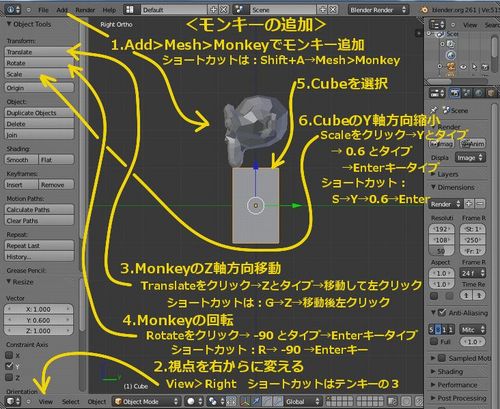The image size is (500, 409).
Task: Open the Render menu in top bar
Action: pyautogui.click(x=85, y=10)
